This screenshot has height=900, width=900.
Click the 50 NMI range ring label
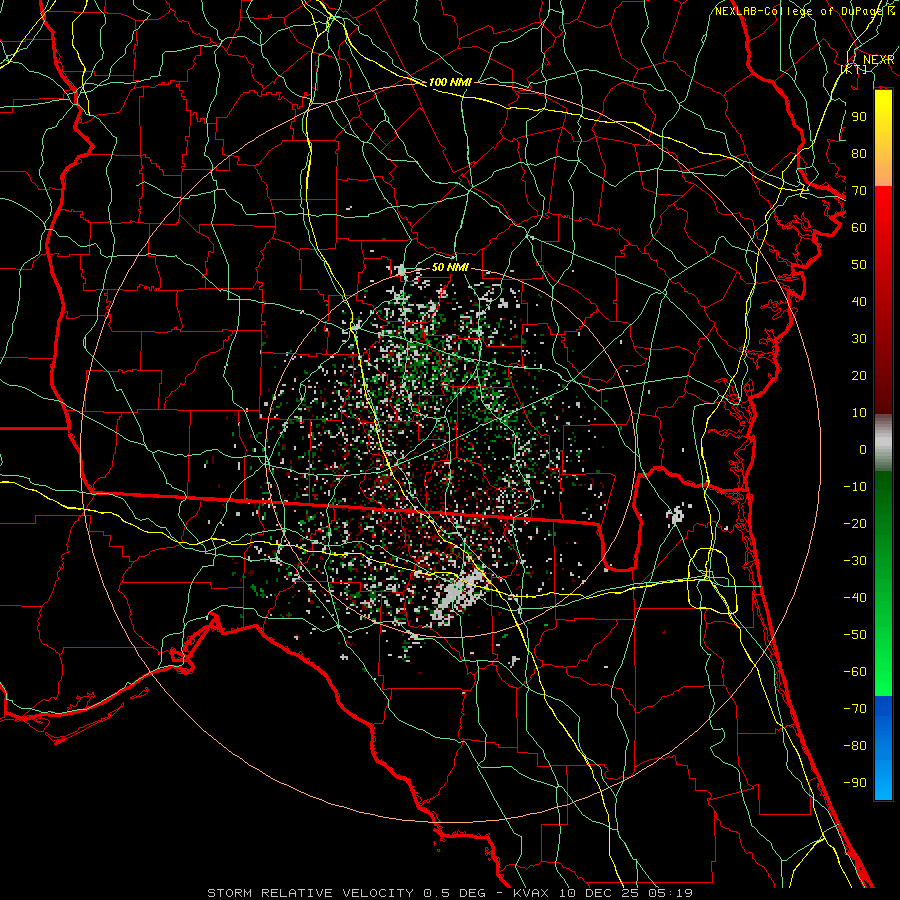coord(450,267)
